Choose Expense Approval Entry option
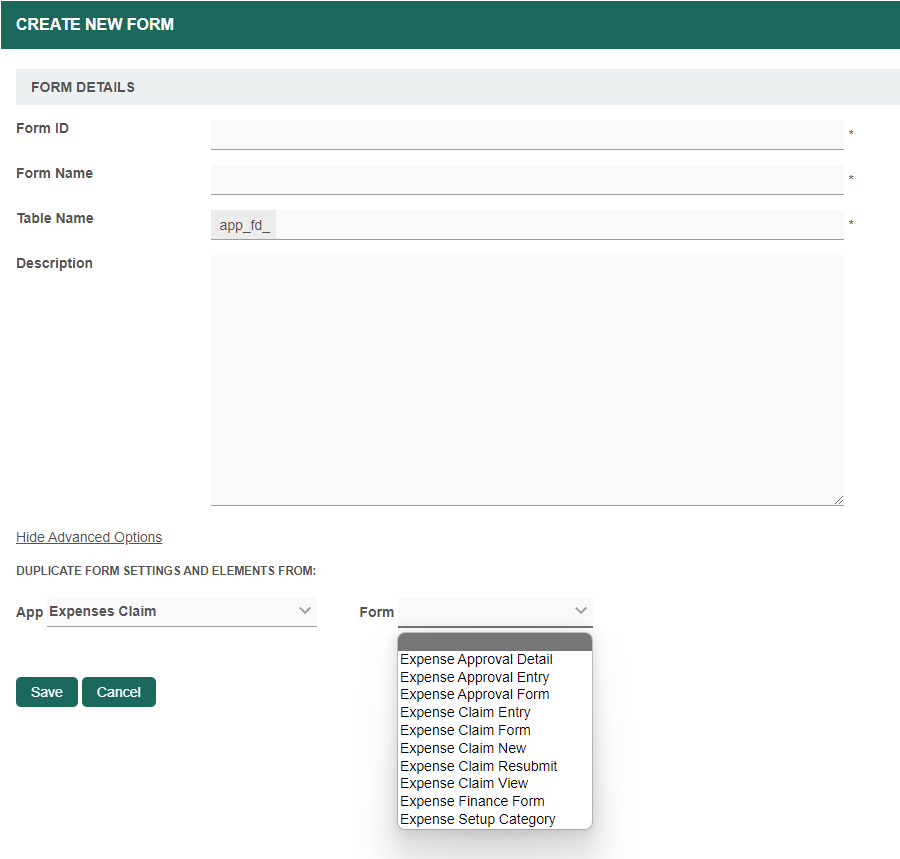The width and height of the screenshot is (900, 859). click(x=474, y=677)
